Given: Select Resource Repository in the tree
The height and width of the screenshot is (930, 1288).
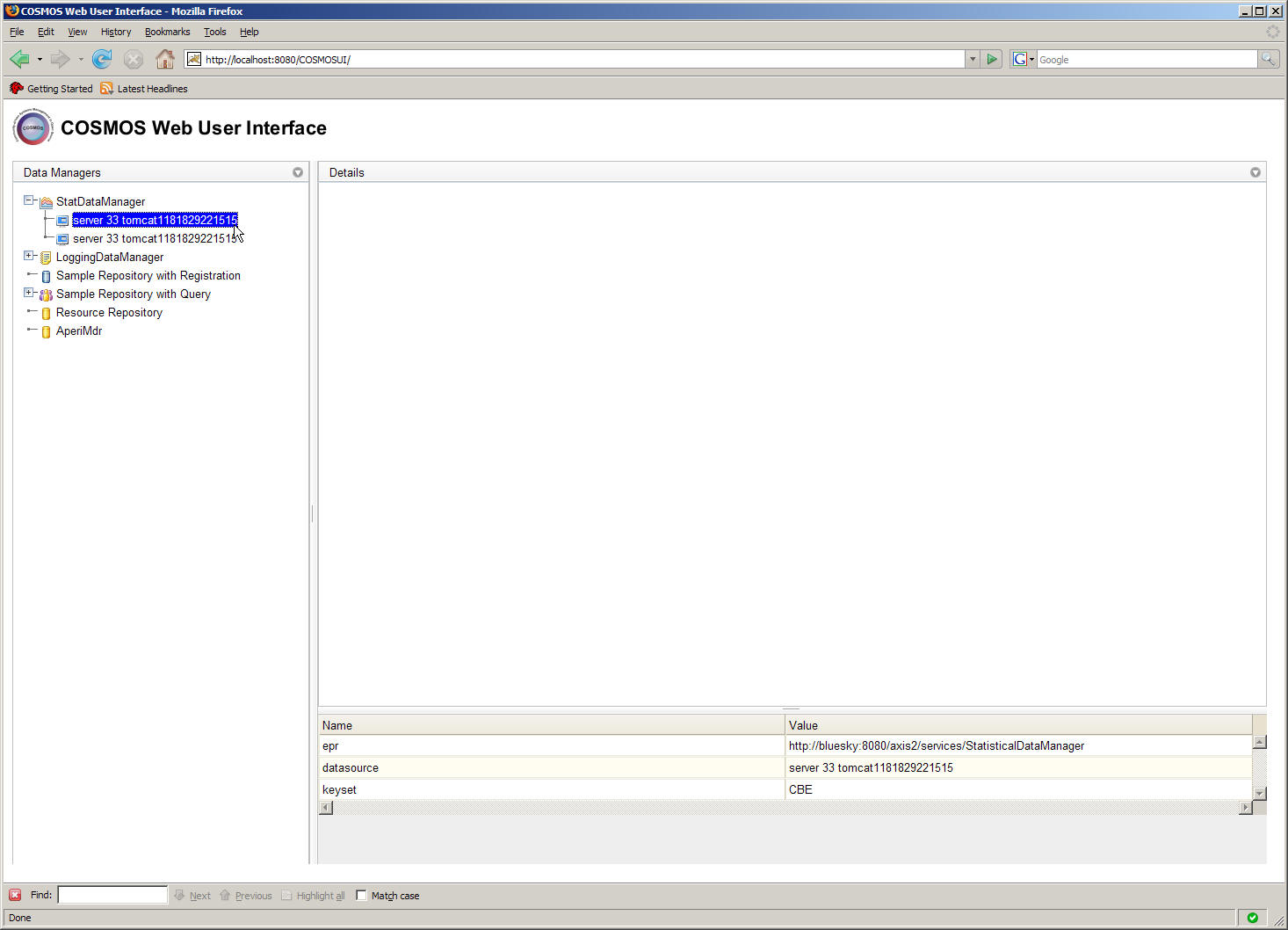Looking at the screenshot, I should coord(109,313).
